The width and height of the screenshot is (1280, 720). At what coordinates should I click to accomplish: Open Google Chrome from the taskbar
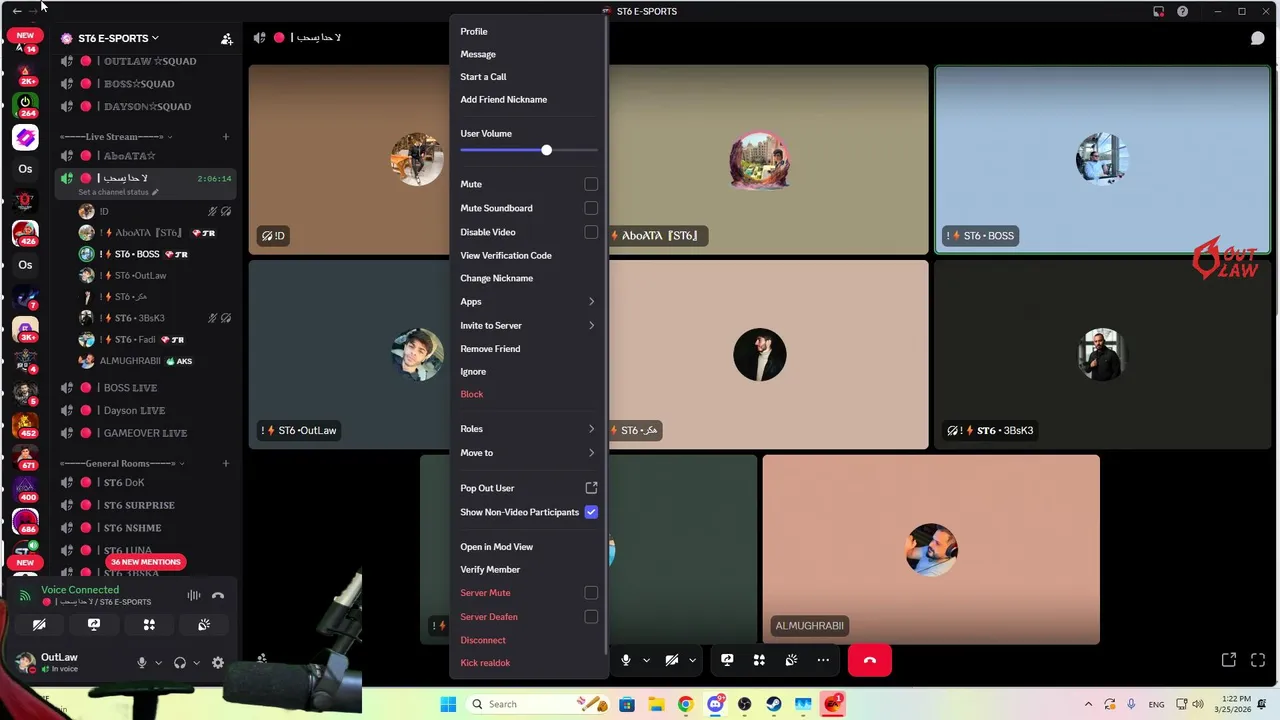pos(685,704)
